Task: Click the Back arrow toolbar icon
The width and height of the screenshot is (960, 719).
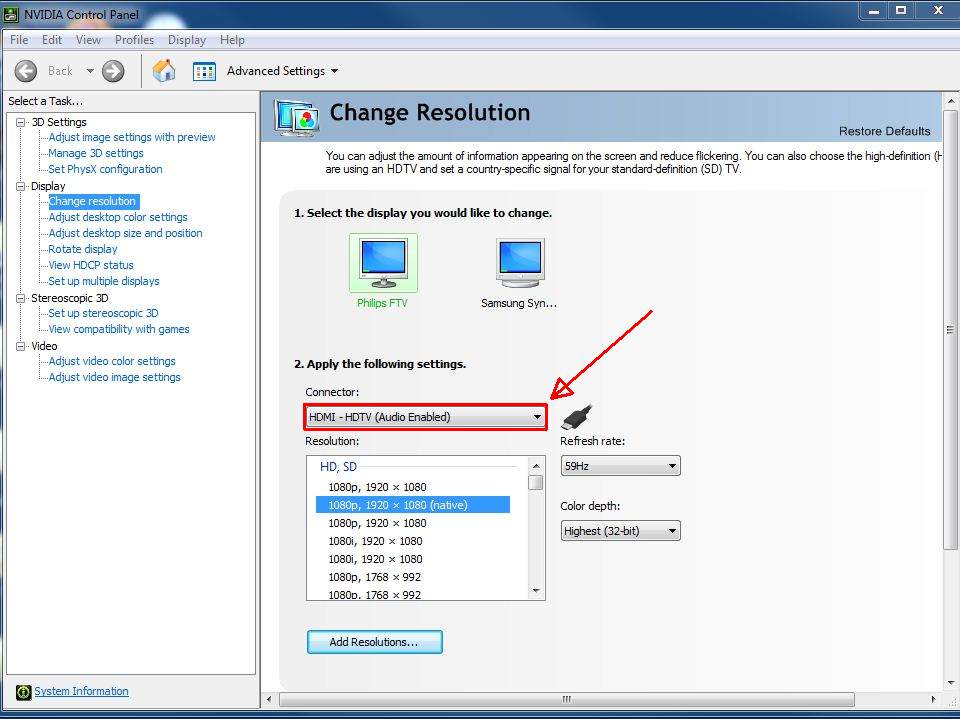Action: coord(26,71)
